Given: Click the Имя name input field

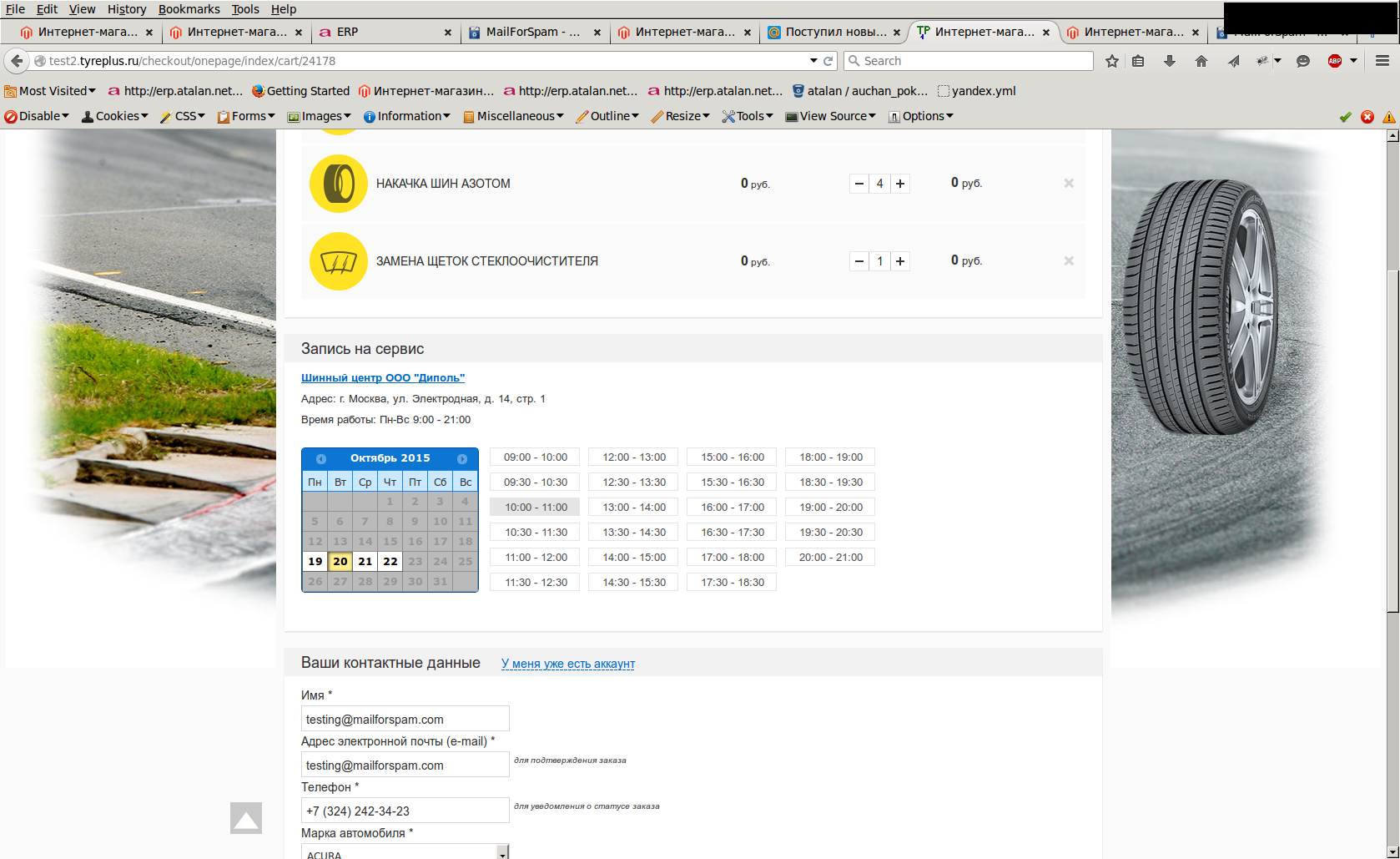Looking at the screenshot, I should pyautogui.click(x=405, y=719).
